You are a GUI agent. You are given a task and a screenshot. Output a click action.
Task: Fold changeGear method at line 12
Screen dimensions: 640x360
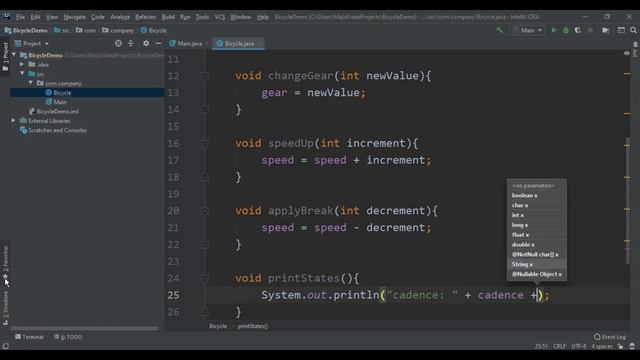coord(205,76)
